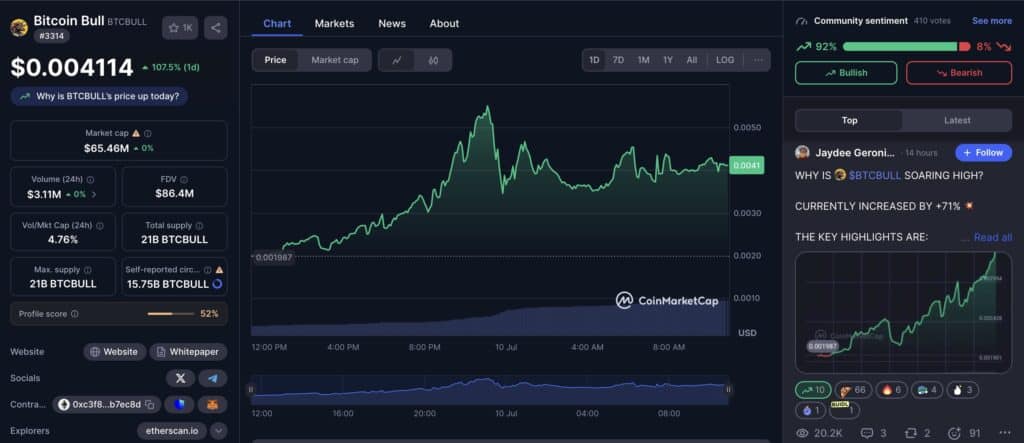Click See more for community sentiment

[991, 21]
